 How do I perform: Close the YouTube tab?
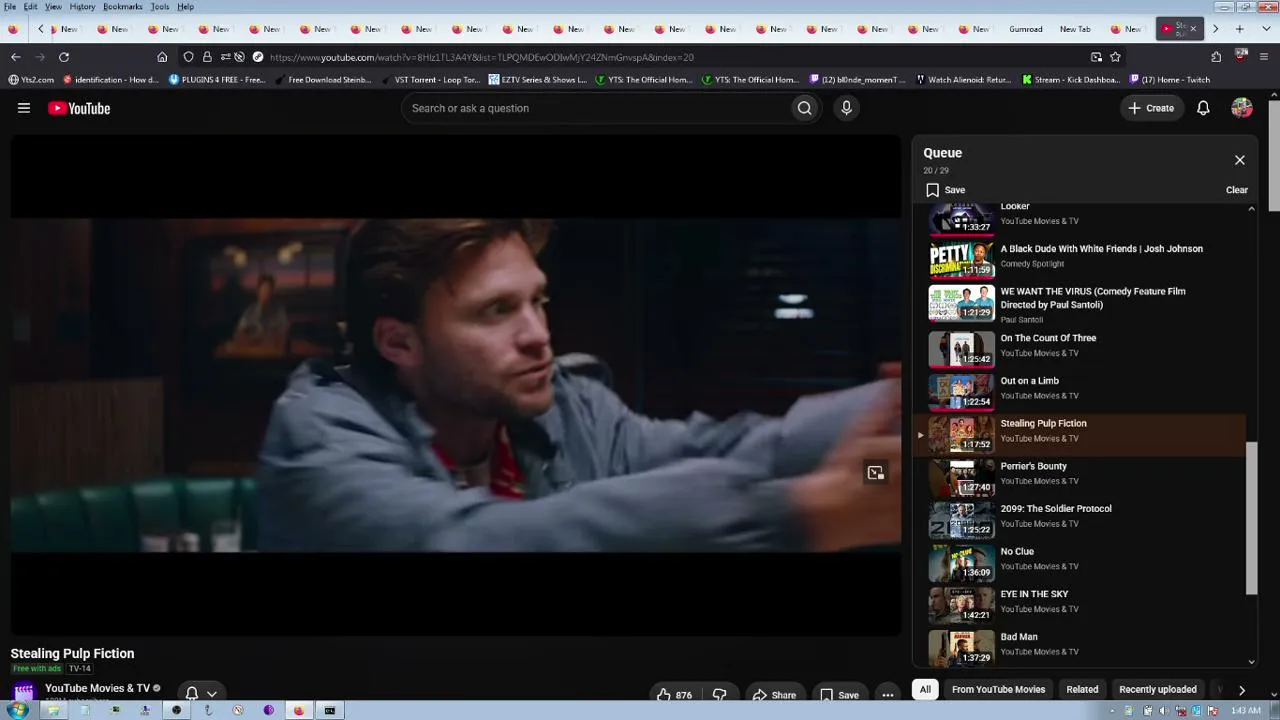[x=1192, y=29]
